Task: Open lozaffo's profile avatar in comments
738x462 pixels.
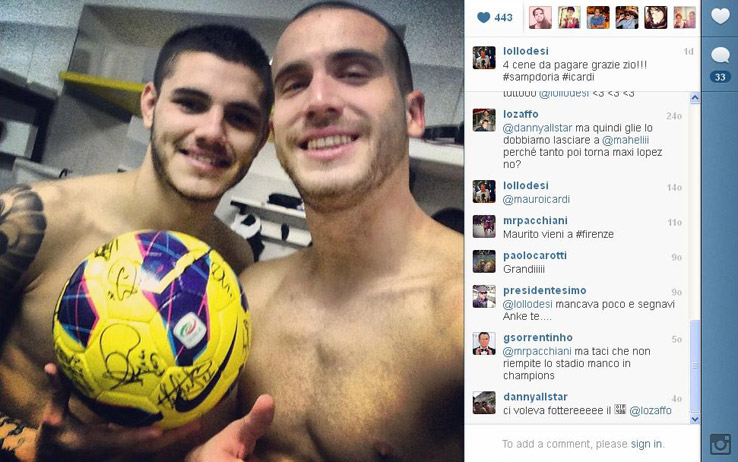Action: [484, 120]
